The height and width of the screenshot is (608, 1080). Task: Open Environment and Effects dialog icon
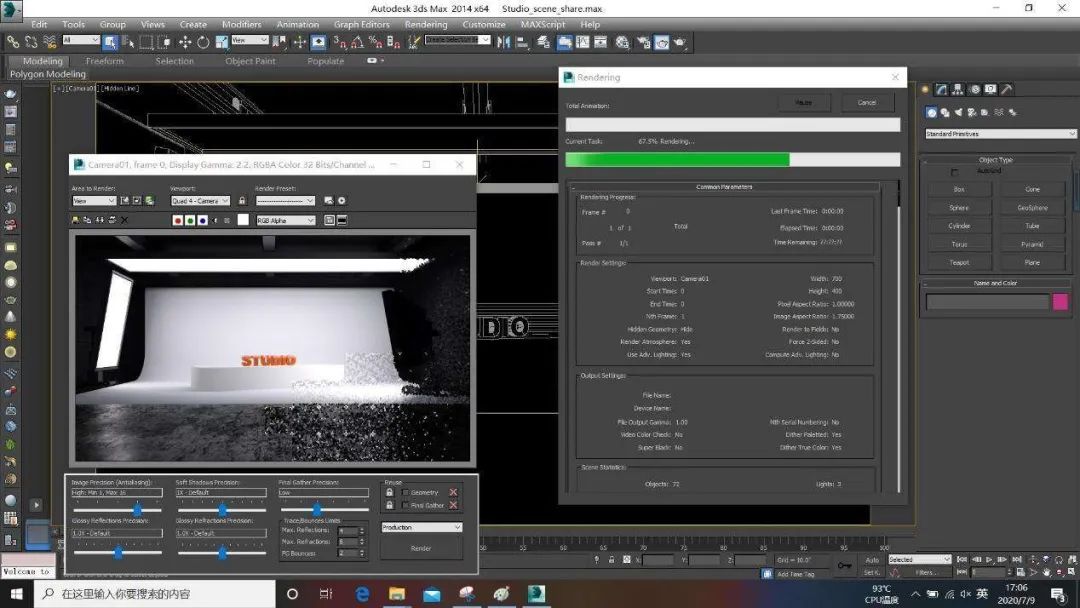[x=342, y=200]
